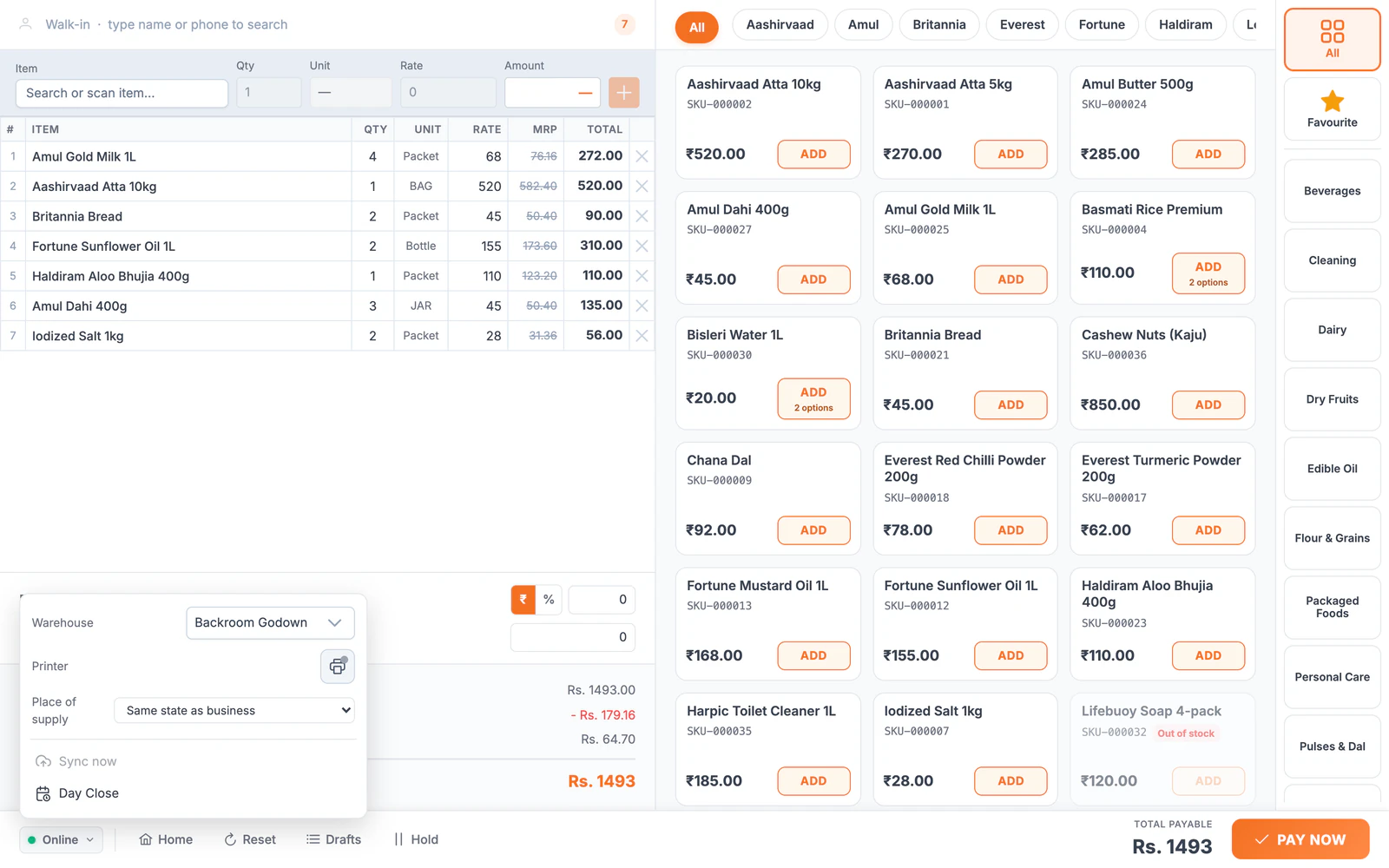Open the Drafts list
The image size is (1389, 868).
(333, 839)
